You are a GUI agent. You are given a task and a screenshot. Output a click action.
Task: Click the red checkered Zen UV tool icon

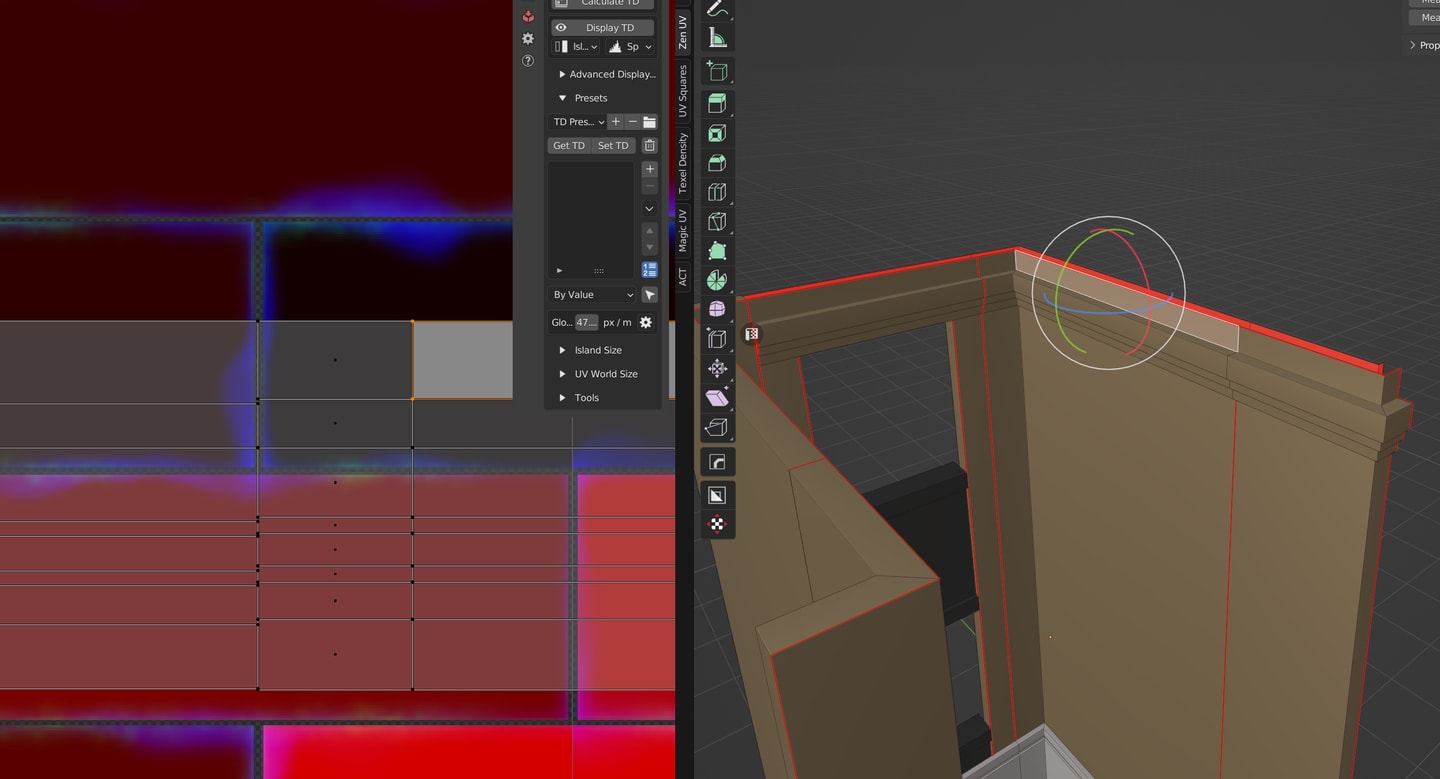coord(717,524)
